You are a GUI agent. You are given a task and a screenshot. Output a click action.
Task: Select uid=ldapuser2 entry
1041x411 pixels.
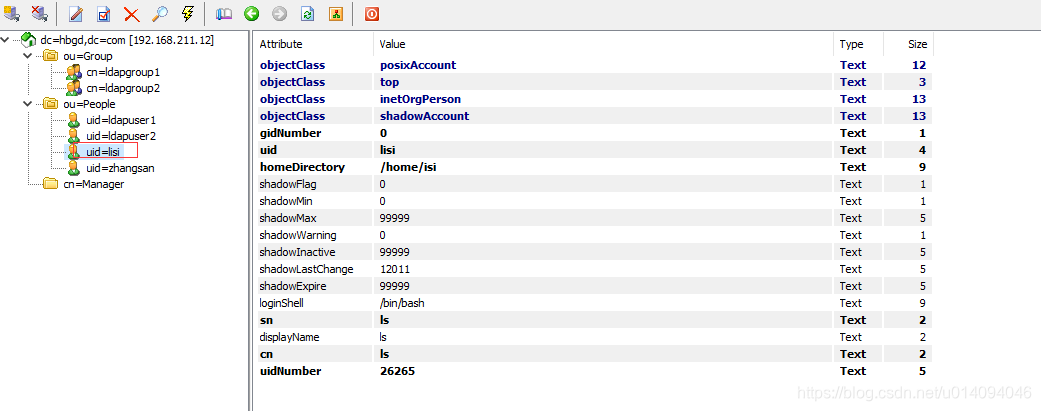tap(121, 137)
